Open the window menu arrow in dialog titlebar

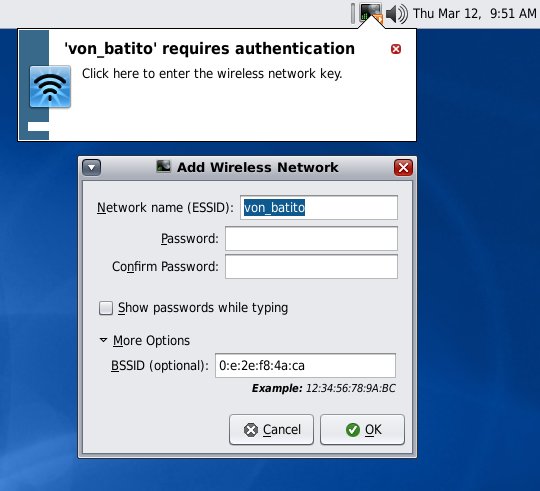pyautogui.click(x=92, y=168)
